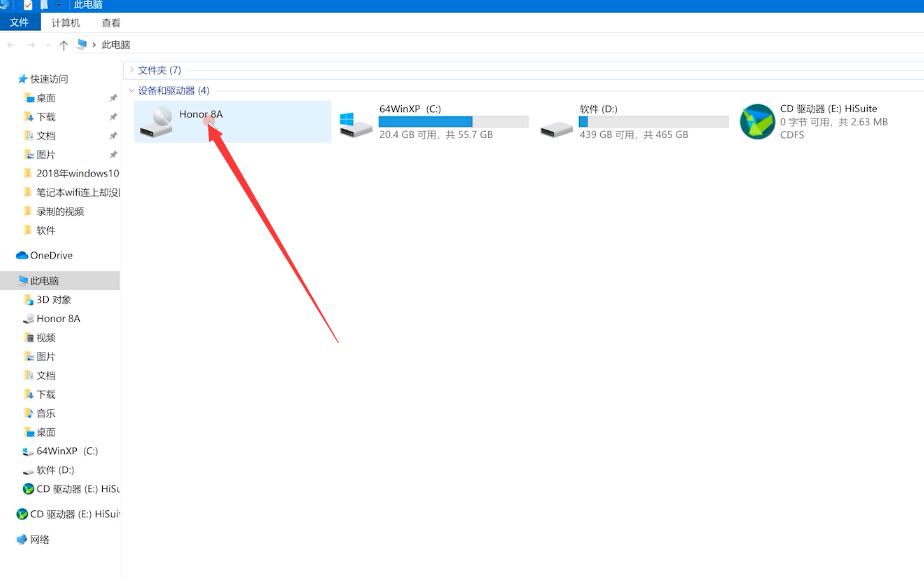Switch to the 计算机 ribbon tab
Screen dimensions: 924x579
pyautogui.click(x=65, y=23)
